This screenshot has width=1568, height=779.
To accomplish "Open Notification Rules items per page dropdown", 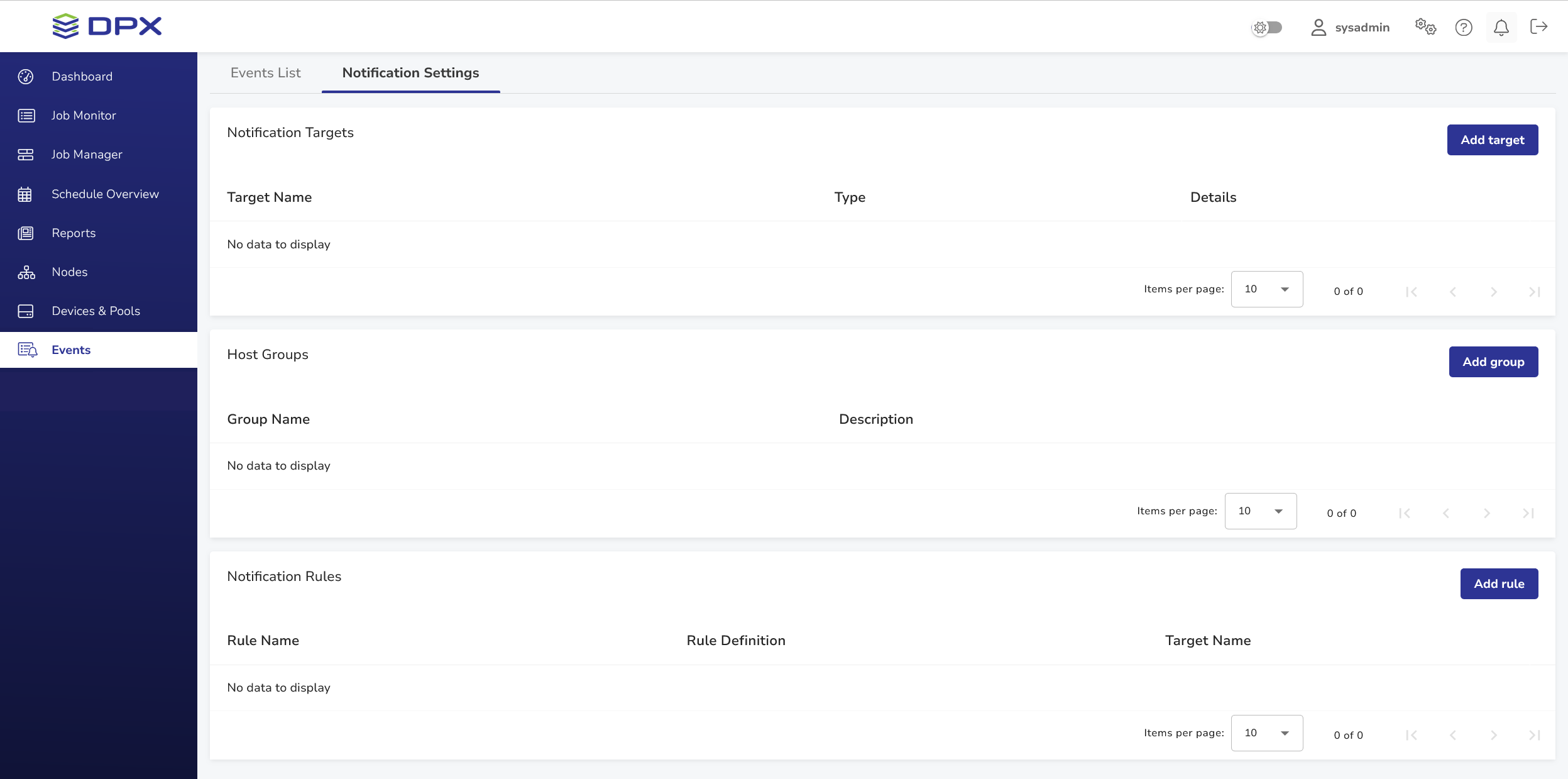I will (x=1266, y=733).
